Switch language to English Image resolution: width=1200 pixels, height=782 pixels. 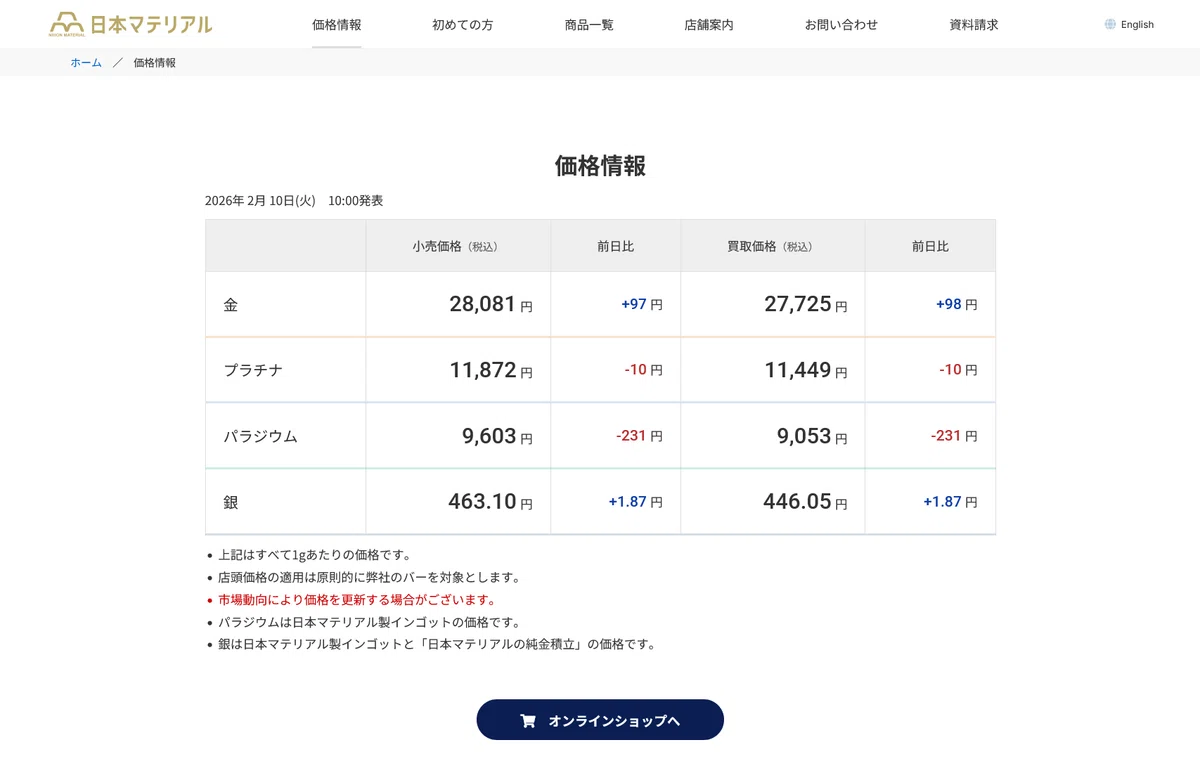[x=1137, y=24]
